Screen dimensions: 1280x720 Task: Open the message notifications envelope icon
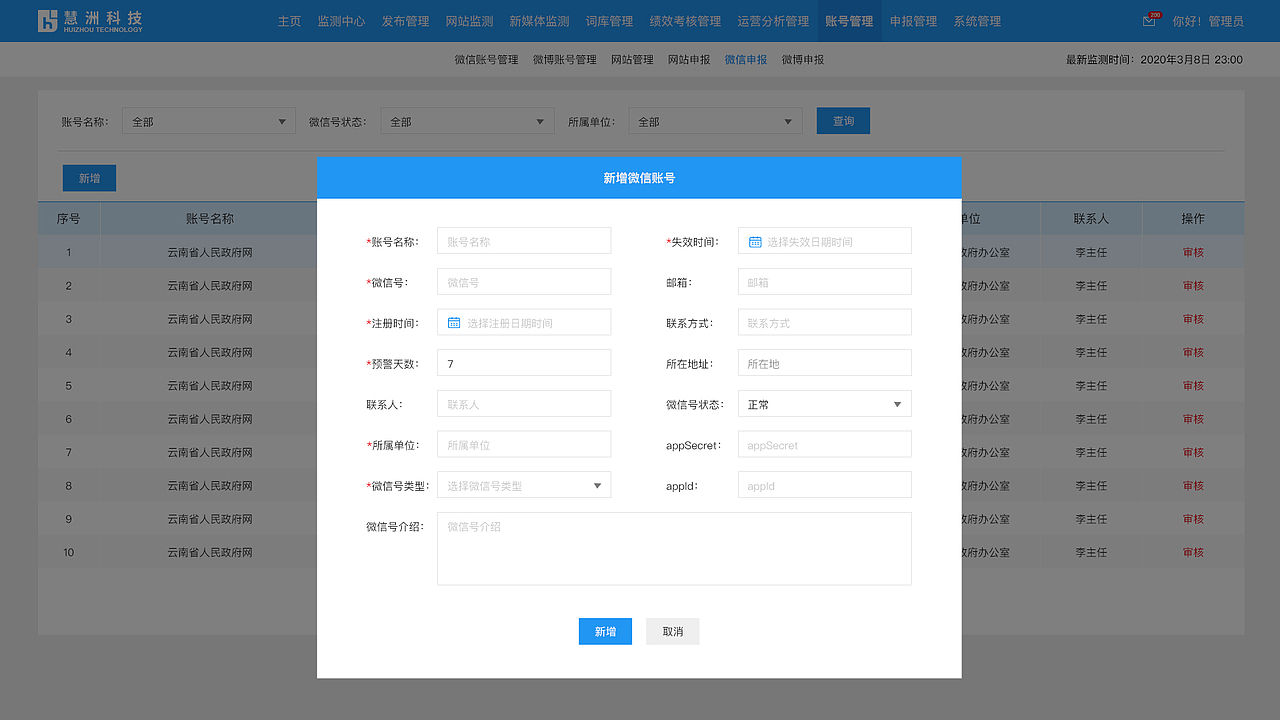click(x=1148, y=20)
